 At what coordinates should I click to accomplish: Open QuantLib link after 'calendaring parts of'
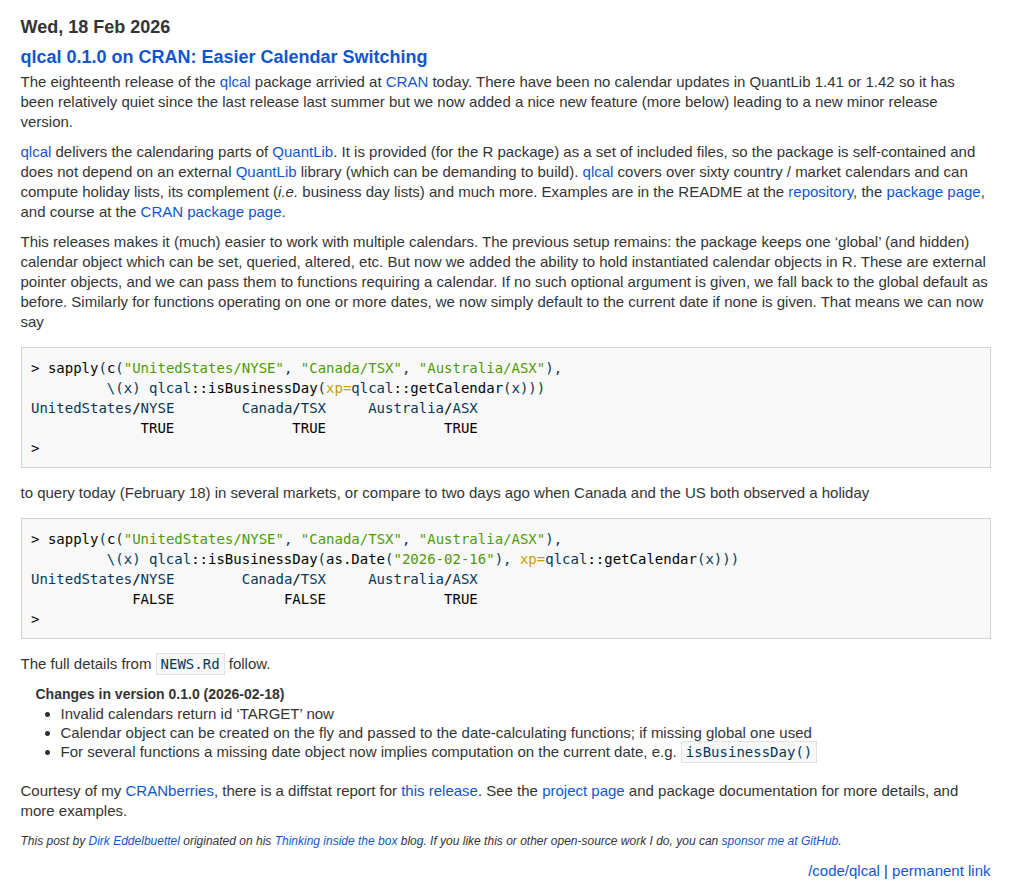tap(303, 152)
